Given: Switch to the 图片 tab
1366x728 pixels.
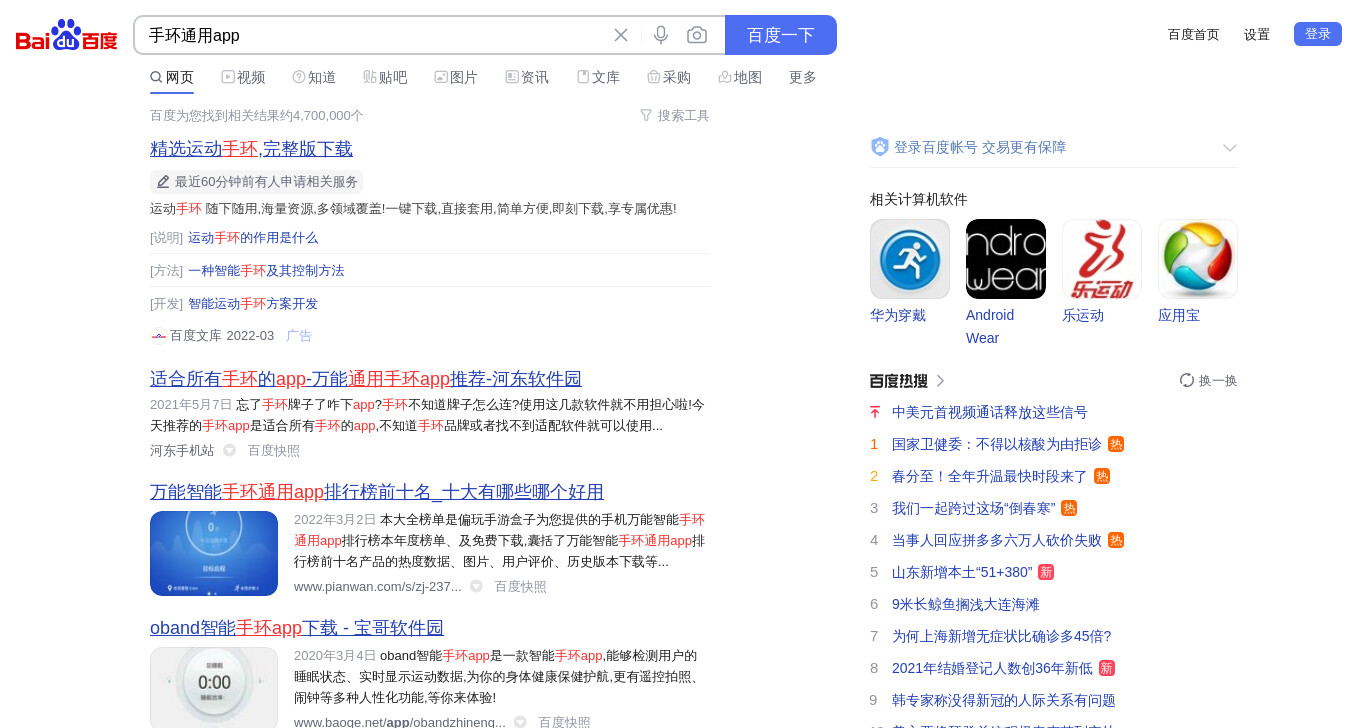Looking at the screenshot, I should [456, 77].
